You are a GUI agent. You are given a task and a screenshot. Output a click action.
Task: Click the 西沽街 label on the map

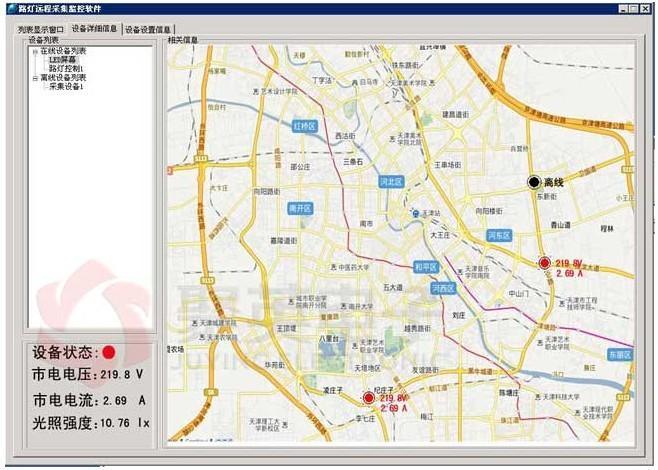tap(345, 136)
